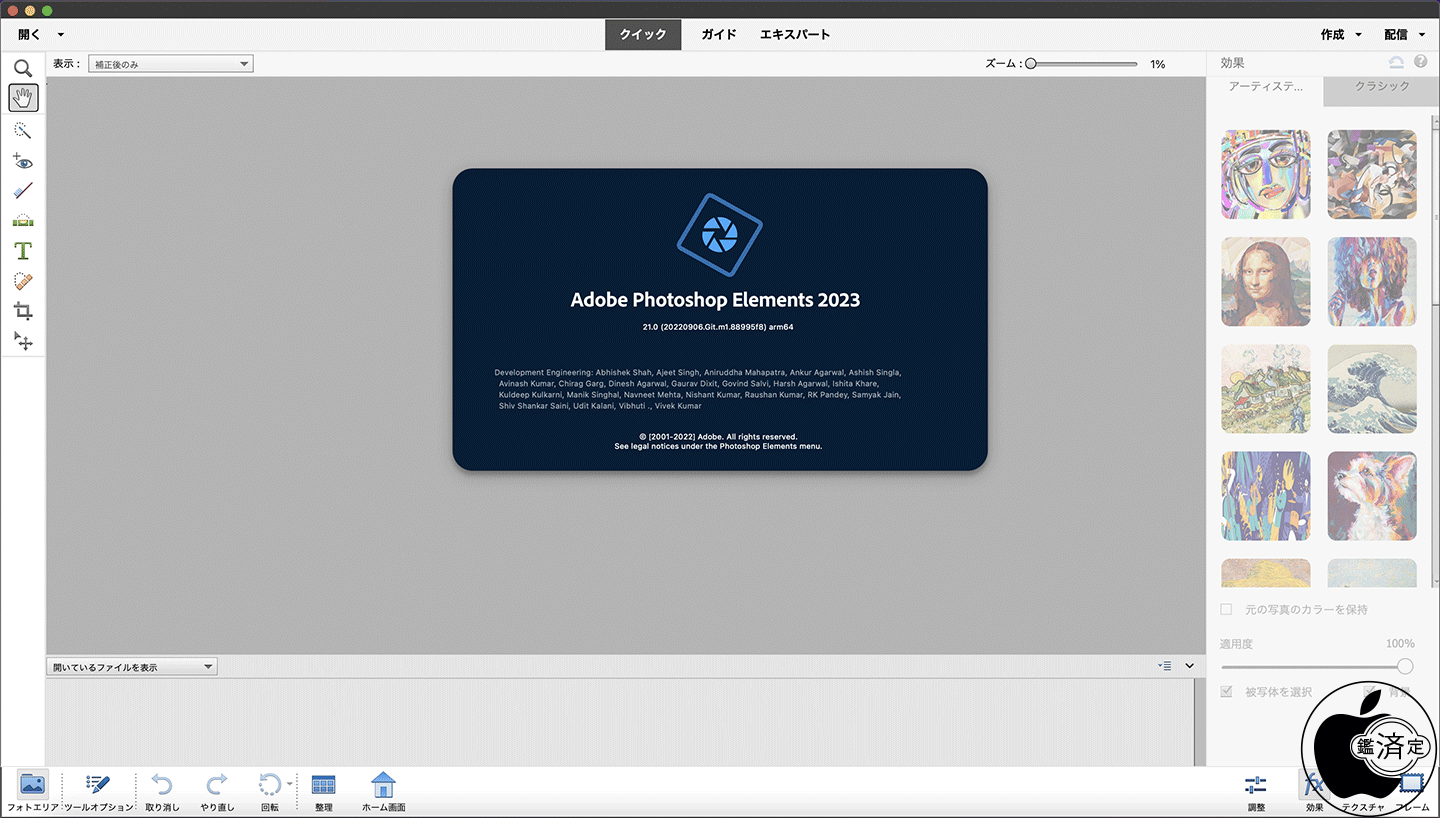
Task: Click the 100% 適用度 value
Action: coord(1400,644)
